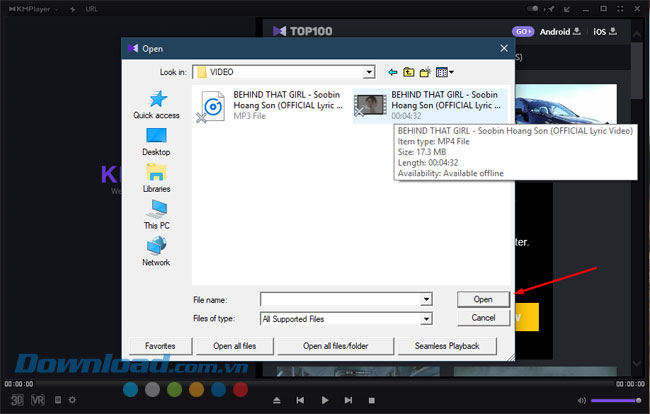Click the Open button in dialog
Viewport: 650px width, 414px height.
click(x=483, y=299)
